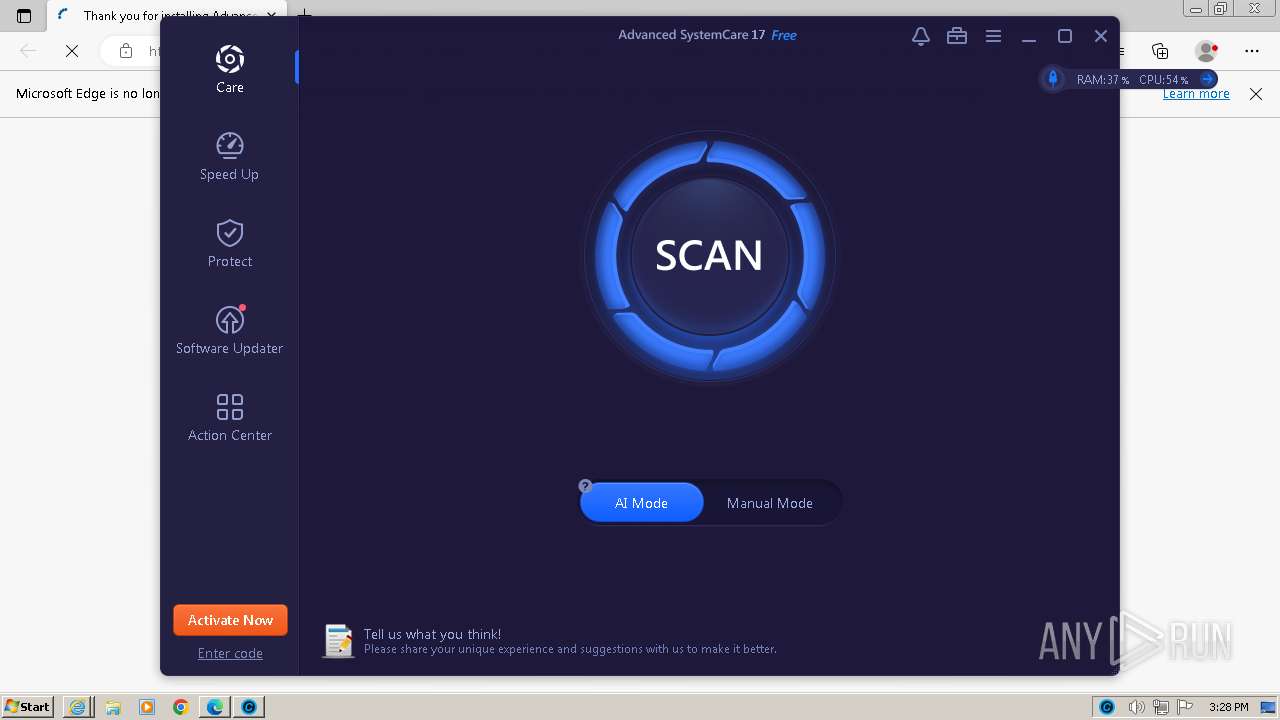Open network icon in system tray
The image size is (1280, 720).
1161,707
